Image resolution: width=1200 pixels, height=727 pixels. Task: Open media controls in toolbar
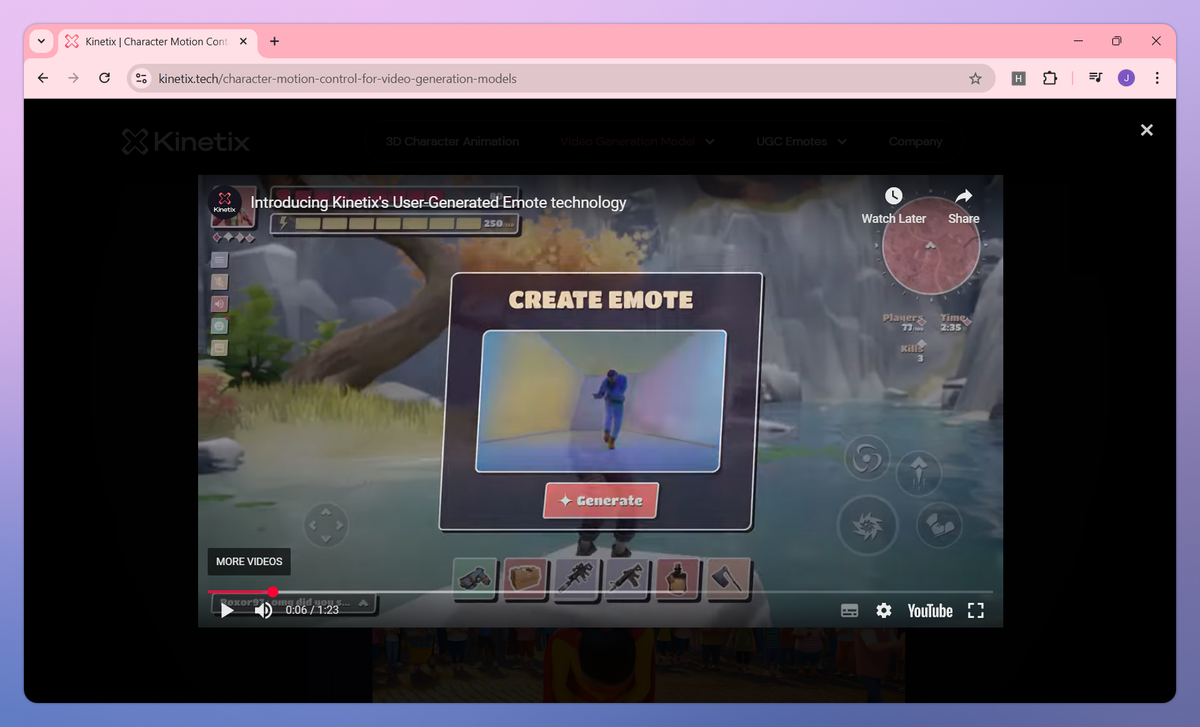tap(1096, 78)
